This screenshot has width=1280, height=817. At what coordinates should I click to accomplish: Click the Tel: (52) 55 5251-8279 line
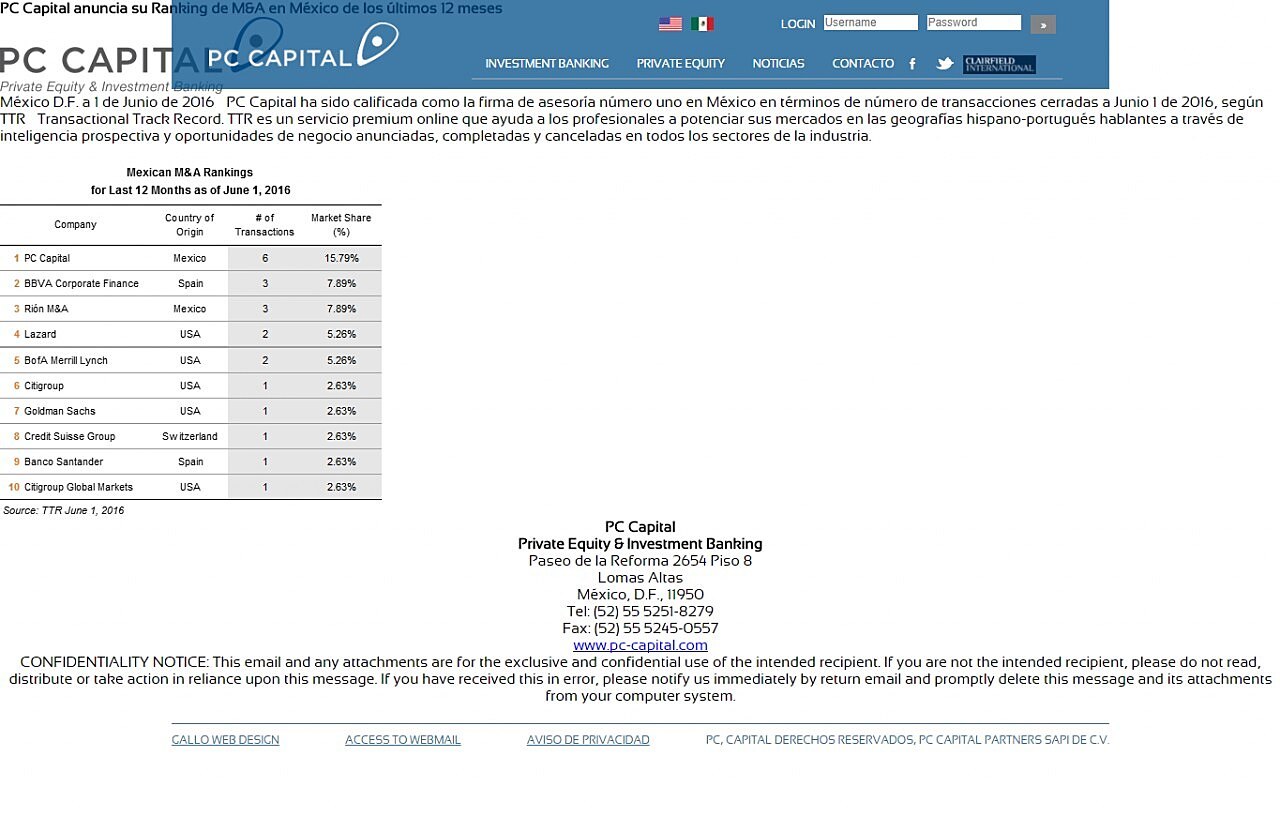coord(640,612)
